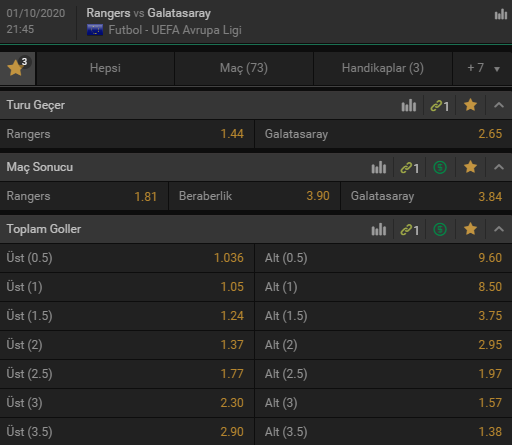Switch to the Handikaplar (3) tab
Screen dimensions: 512x445
click(x=383, y=68)
